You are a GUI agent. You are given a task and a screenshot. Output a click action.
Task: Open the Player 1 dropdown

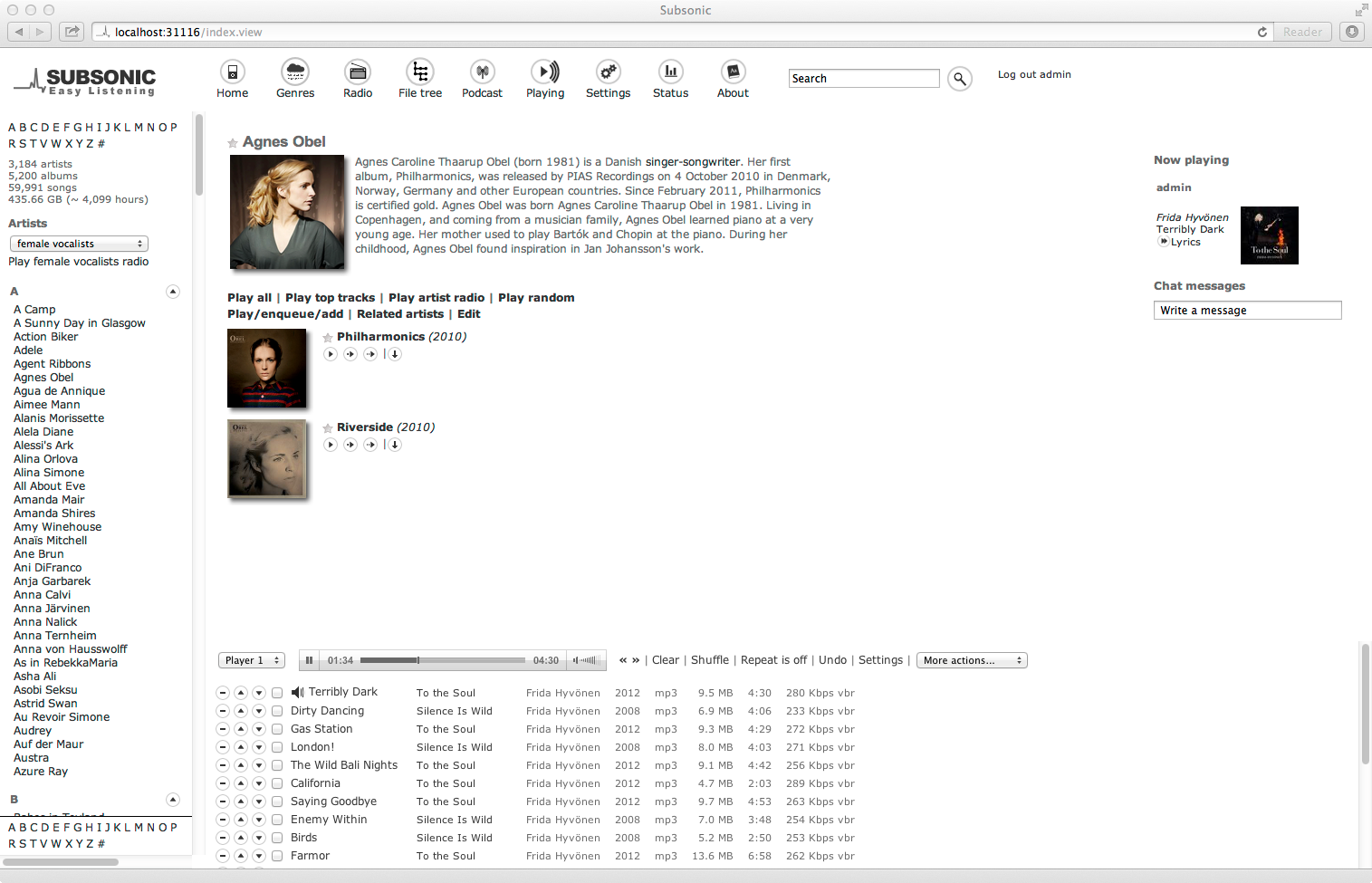point(251,660)
